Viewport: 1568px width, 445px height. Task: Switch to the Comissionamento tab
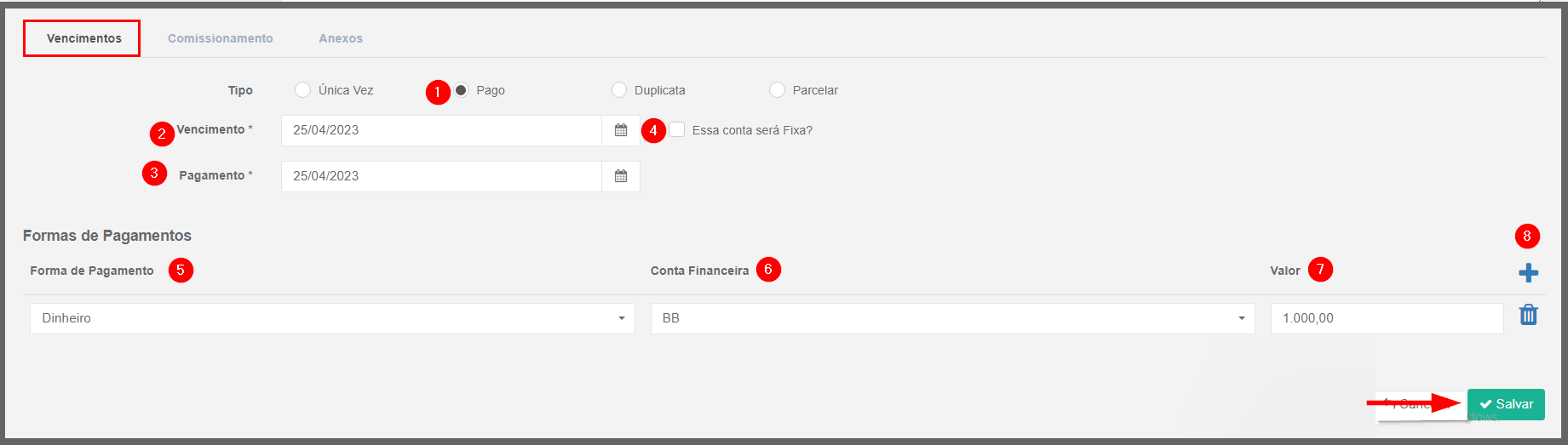(221, 38)
